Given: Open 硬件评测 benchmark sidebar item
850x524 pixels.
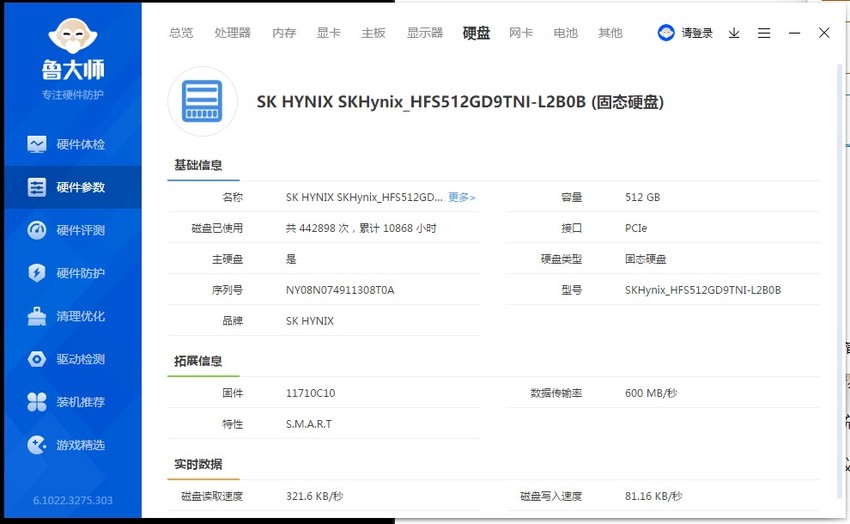Looking at the screenshot, I should (73, 230).
